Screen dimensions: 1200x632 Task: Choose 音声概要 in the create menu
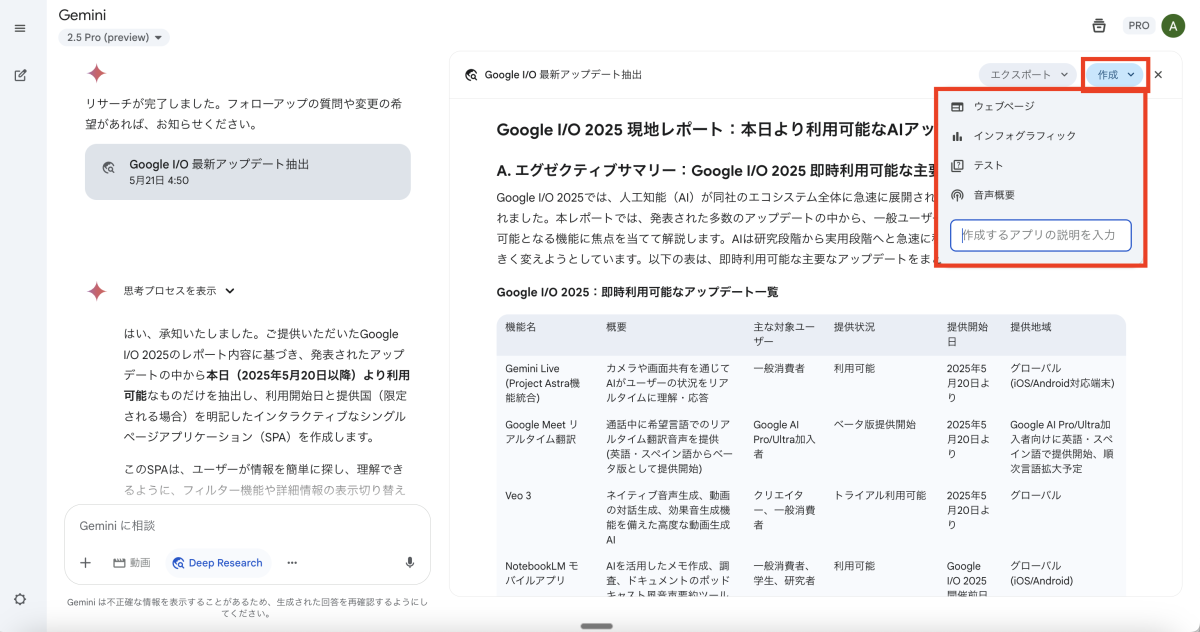coord(994,195)
